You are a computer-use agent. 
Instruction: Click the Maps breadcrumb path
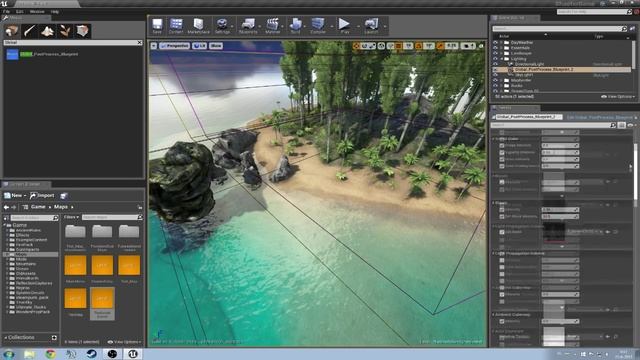pos(61,207)
